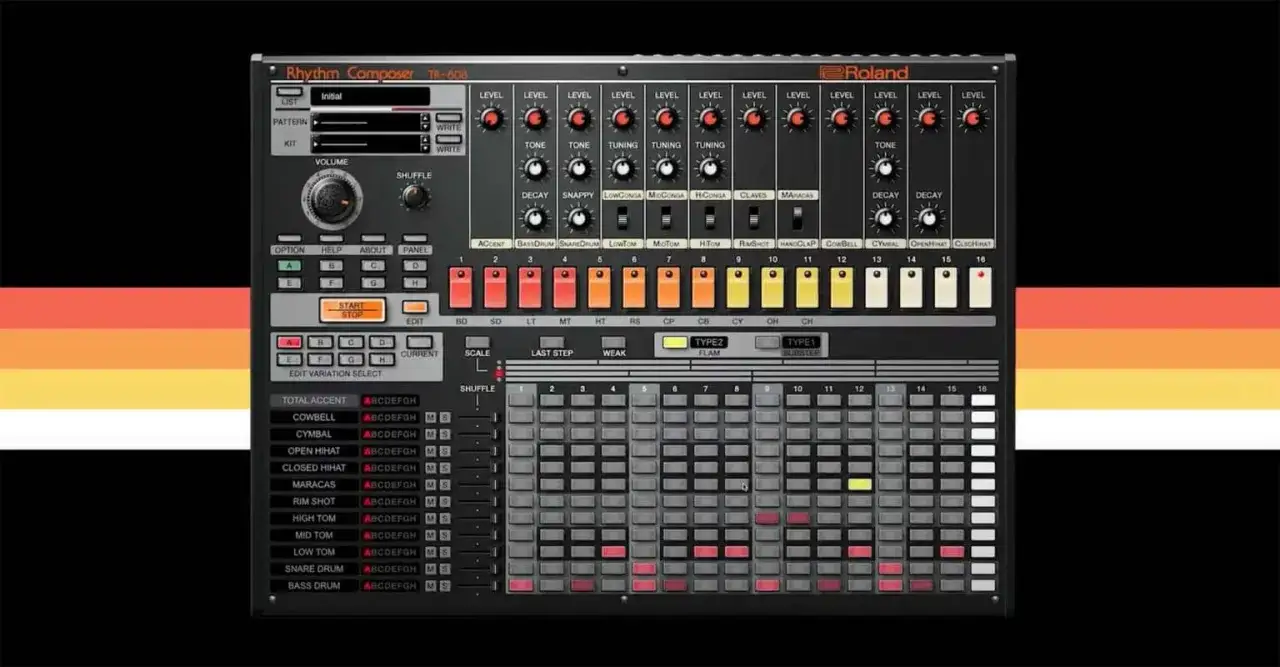Click the LOW TOM step 4 cell
Viewport: 1280px width, 667px height.
point(613,551)
